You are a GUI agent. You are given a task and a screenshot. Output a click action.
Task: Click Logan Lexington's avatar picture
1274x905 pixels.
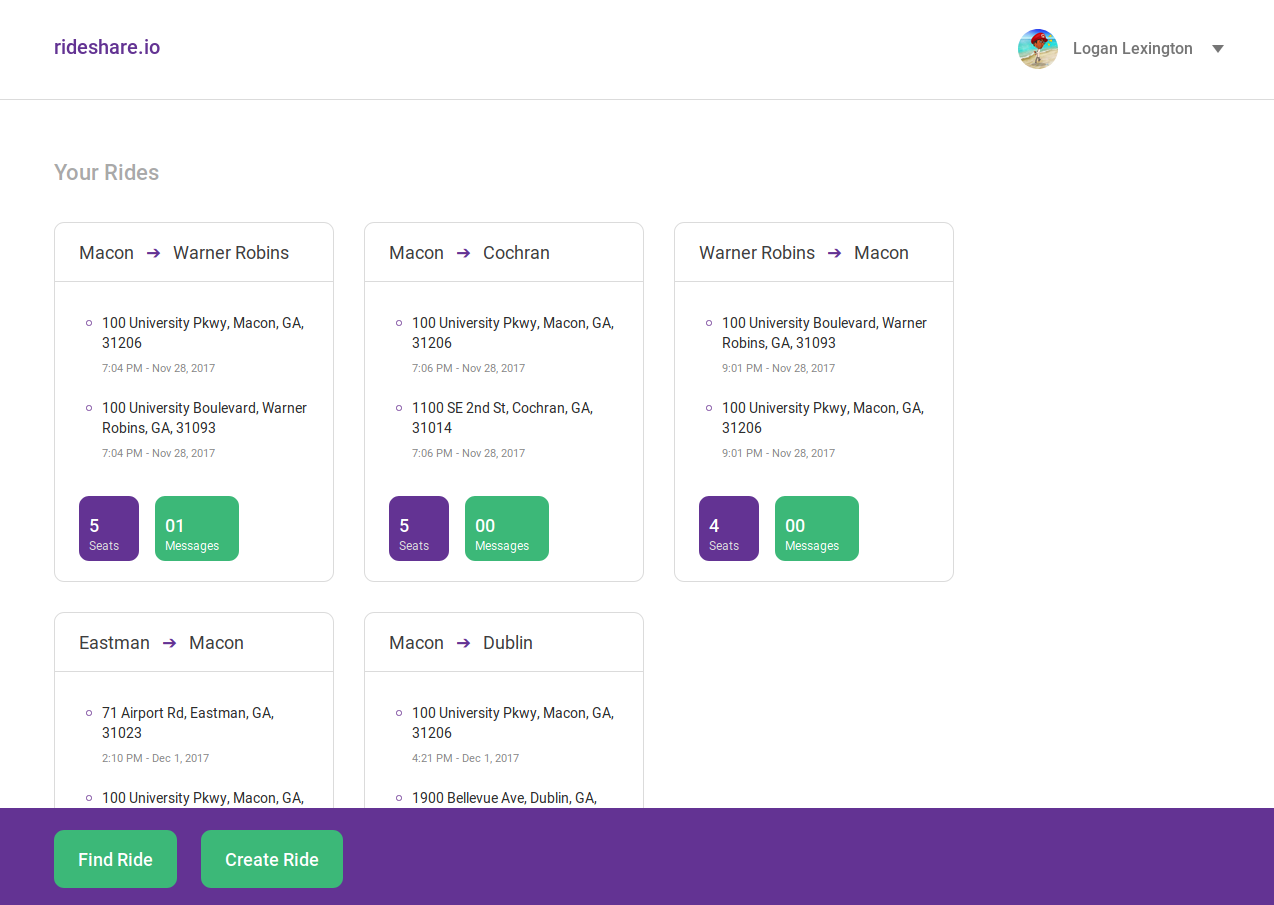tap(1038, 49)
